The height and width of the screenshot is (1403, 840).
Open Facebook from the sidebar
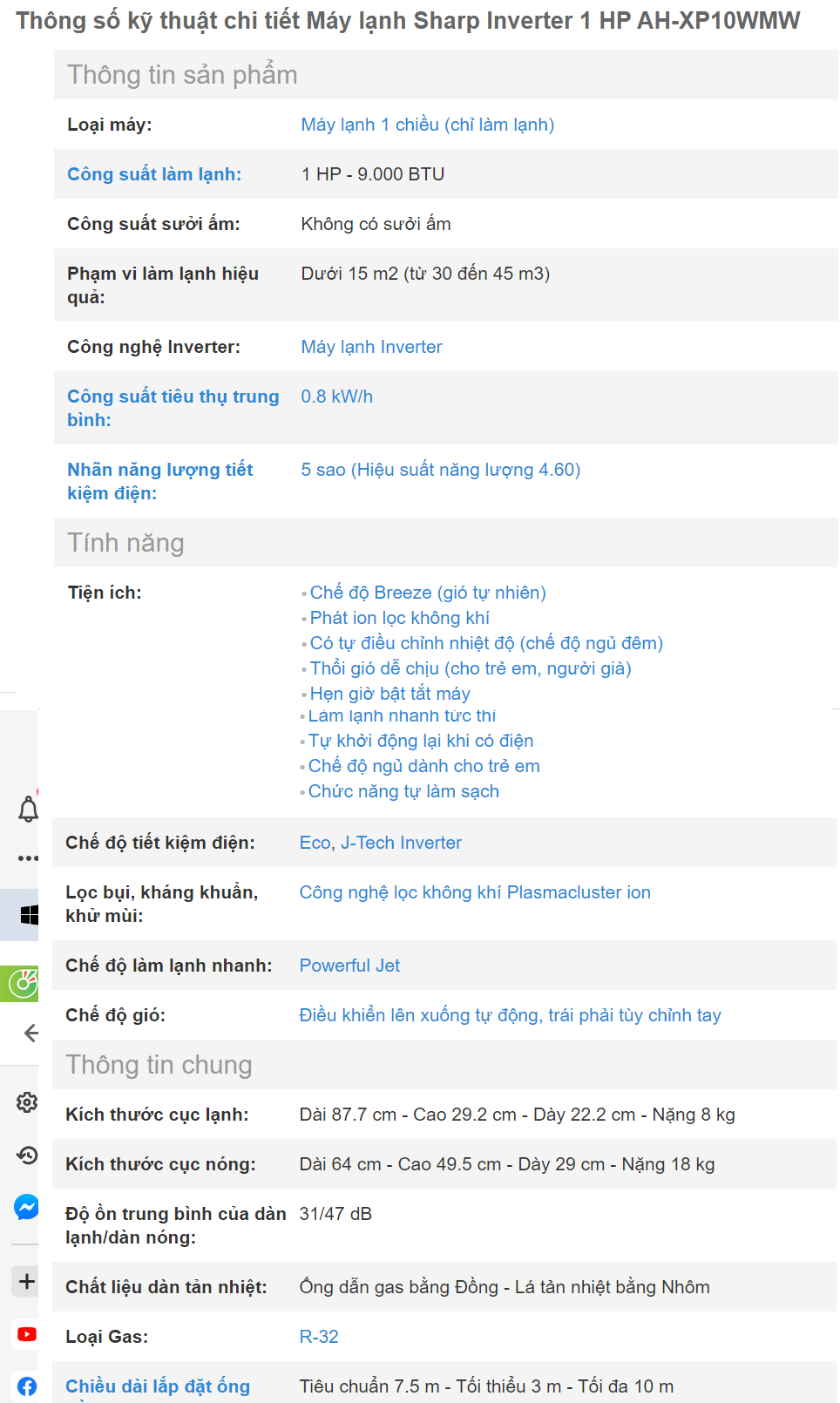pos(27,1386)
